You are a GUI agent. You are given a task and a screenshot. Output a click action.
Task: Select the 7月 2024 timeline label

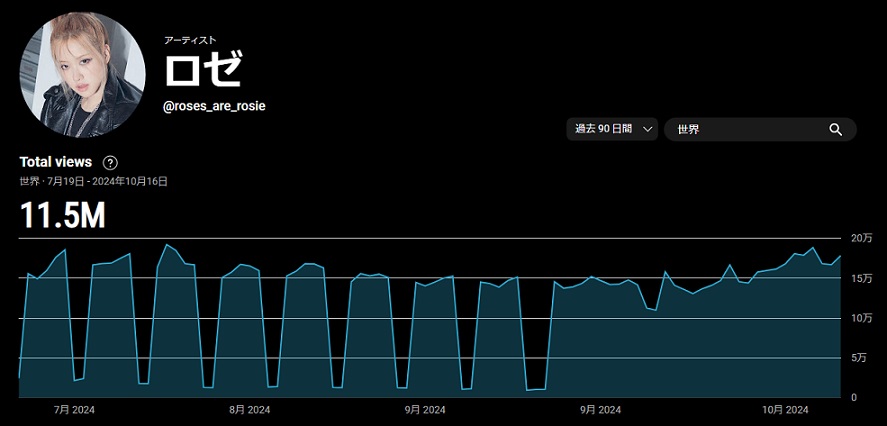[x=75, y=410]
